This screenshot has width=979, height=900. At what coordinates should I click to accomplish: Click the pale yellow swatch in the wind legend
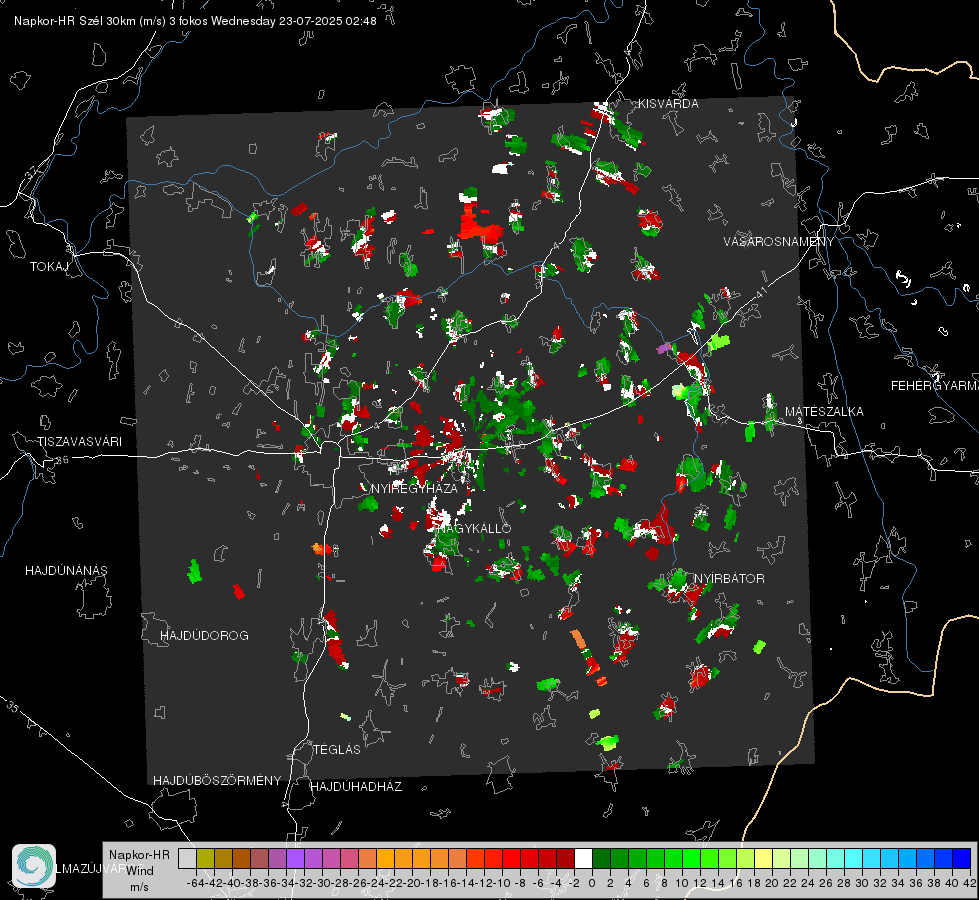pos(764,858)
